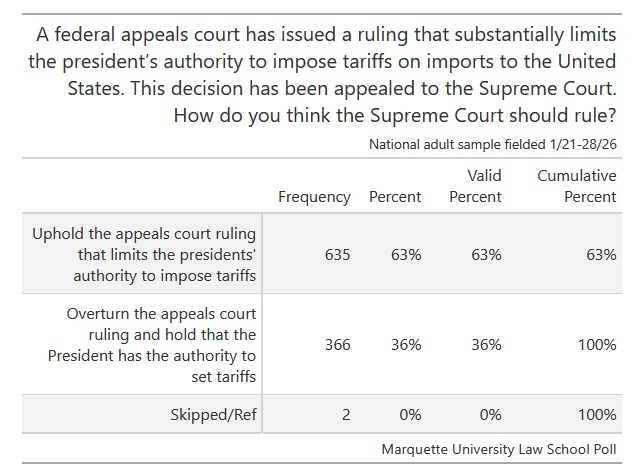Select the Cumulative Percent column header
Viewport: 635px width, 473px height.
[x=576, y=187]
